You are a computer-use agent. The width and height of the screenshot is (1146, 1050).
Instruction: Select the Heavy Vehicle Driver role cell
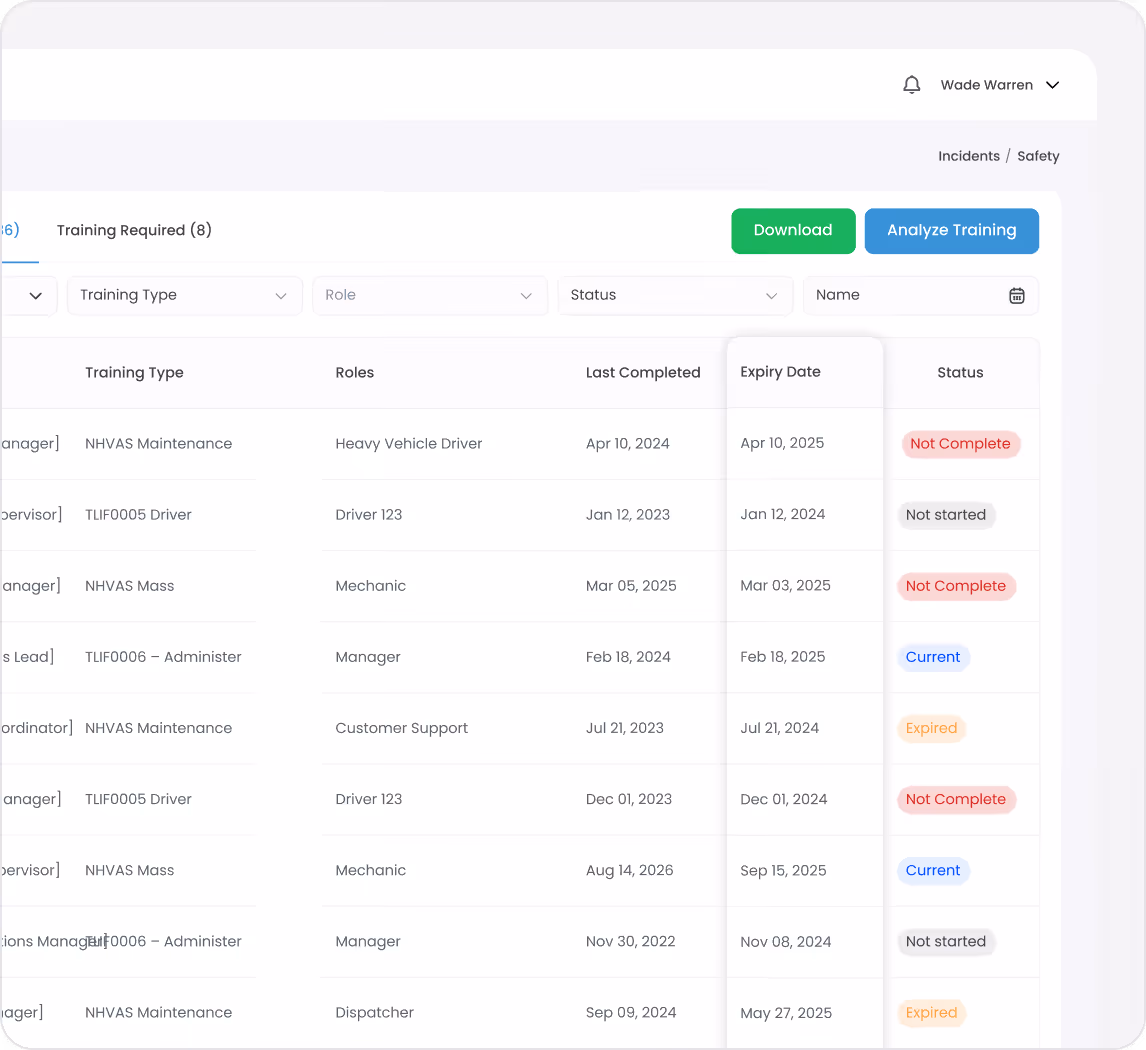409,444
